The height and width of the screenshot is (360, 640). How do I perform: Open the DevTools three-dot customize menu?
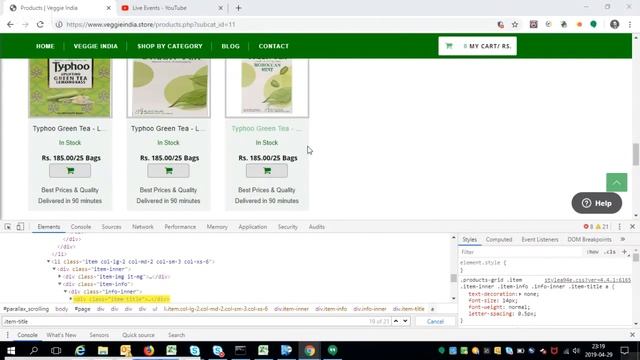(619, 227)
